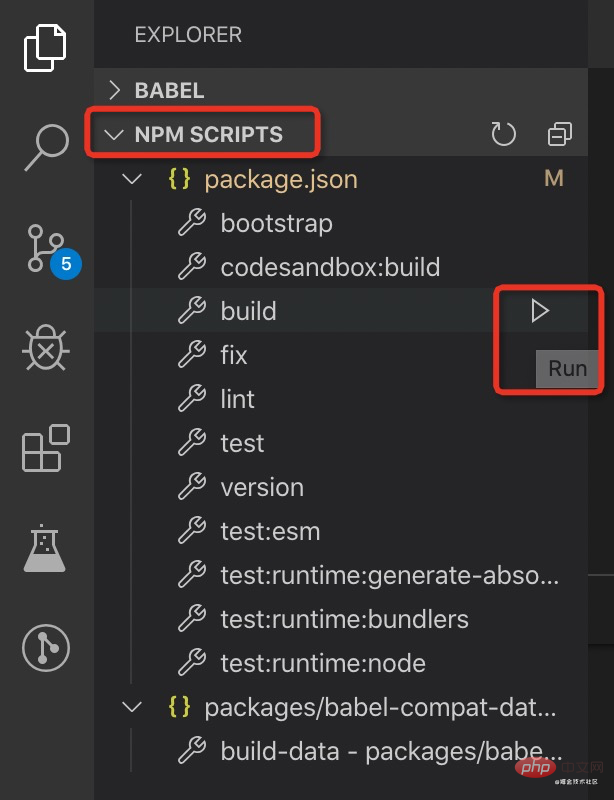Screen dimensions: 614x800
Task: Run the build script with play button
Action: point(540,311)
